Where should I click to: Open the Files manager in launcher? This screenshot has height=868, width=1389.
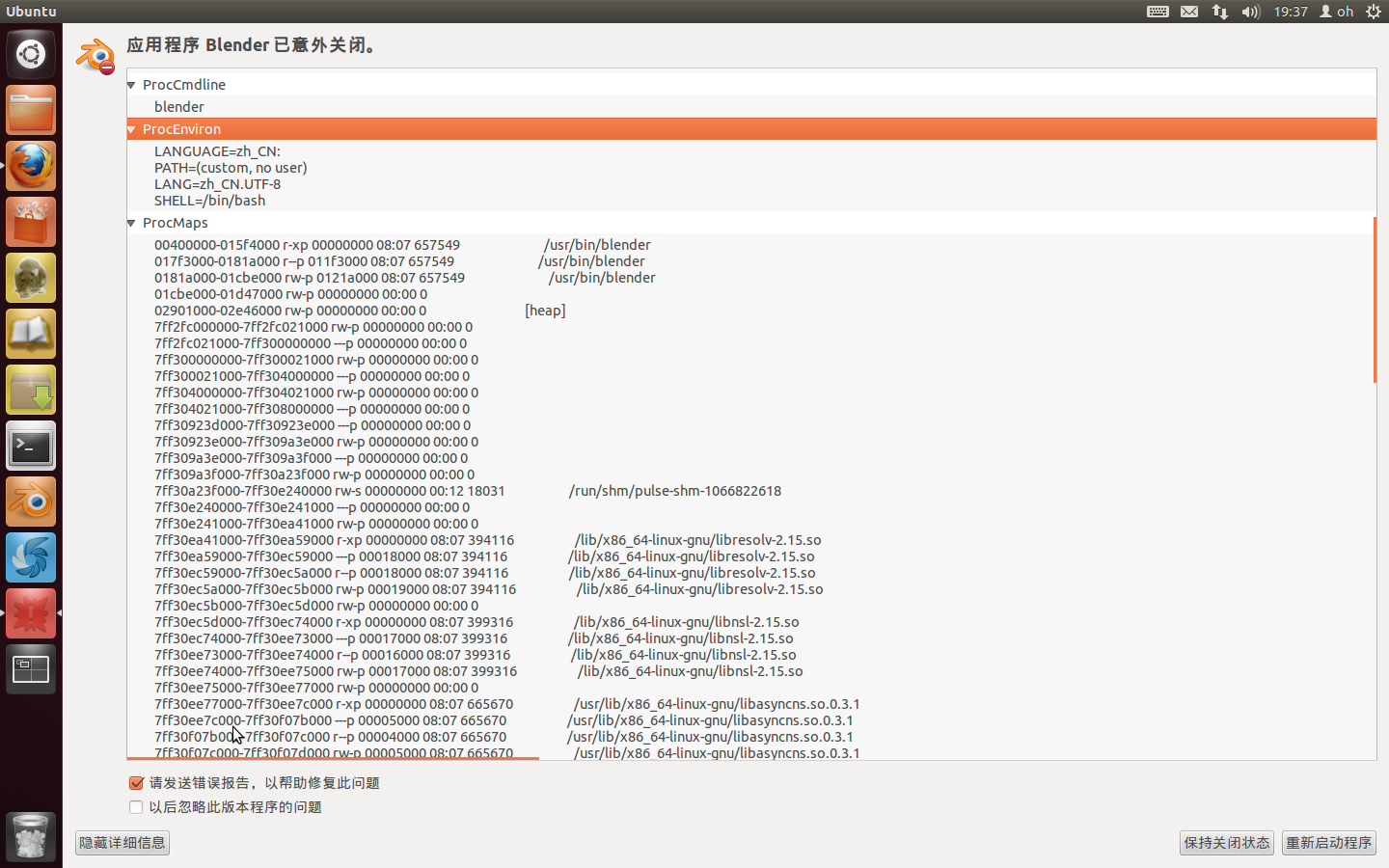[x=31, y=110]
